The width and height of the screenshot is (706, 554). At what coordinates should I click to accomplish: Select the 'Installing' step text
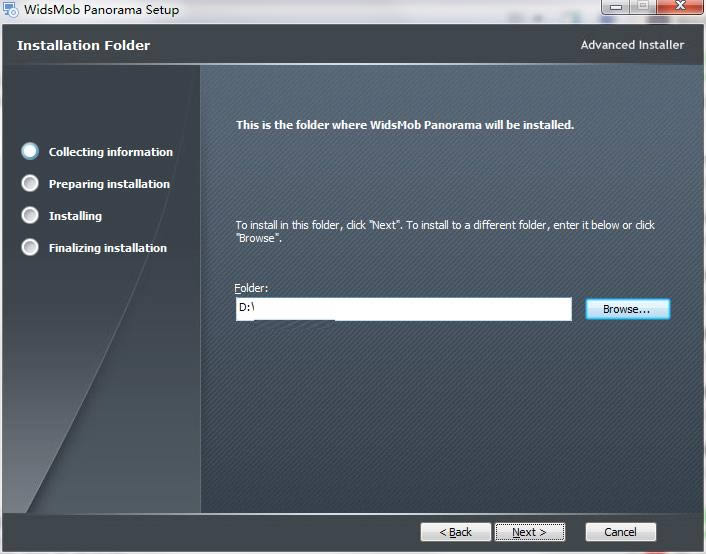pyautogui.click(x=75, y=216)
